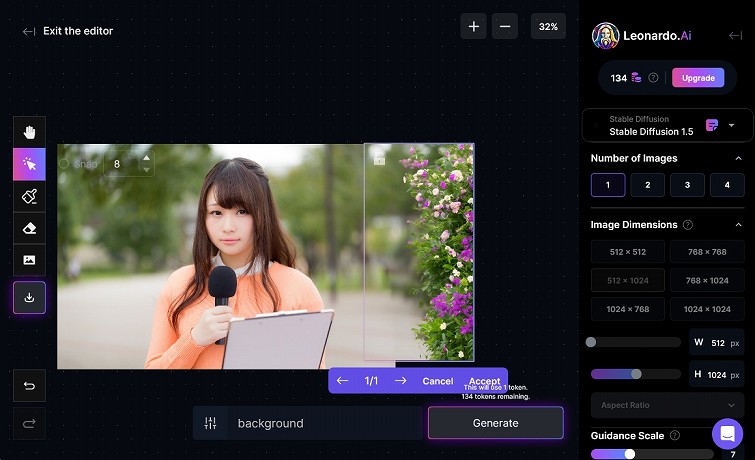Zoom out with the minus button
755x460 pixels.
tap(505, 26)
